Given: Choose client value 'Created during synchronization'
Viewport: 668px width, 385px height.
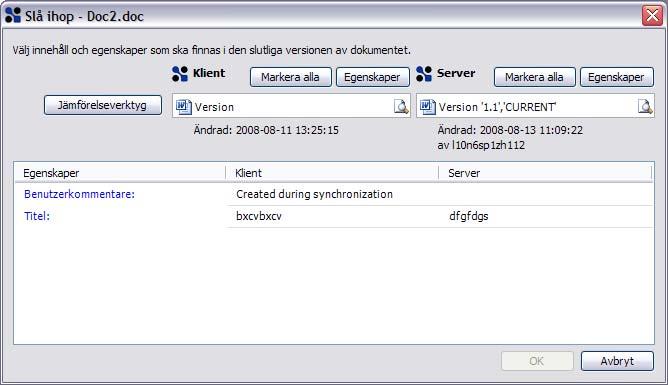Looking at the screenshot, I should 314,194.
